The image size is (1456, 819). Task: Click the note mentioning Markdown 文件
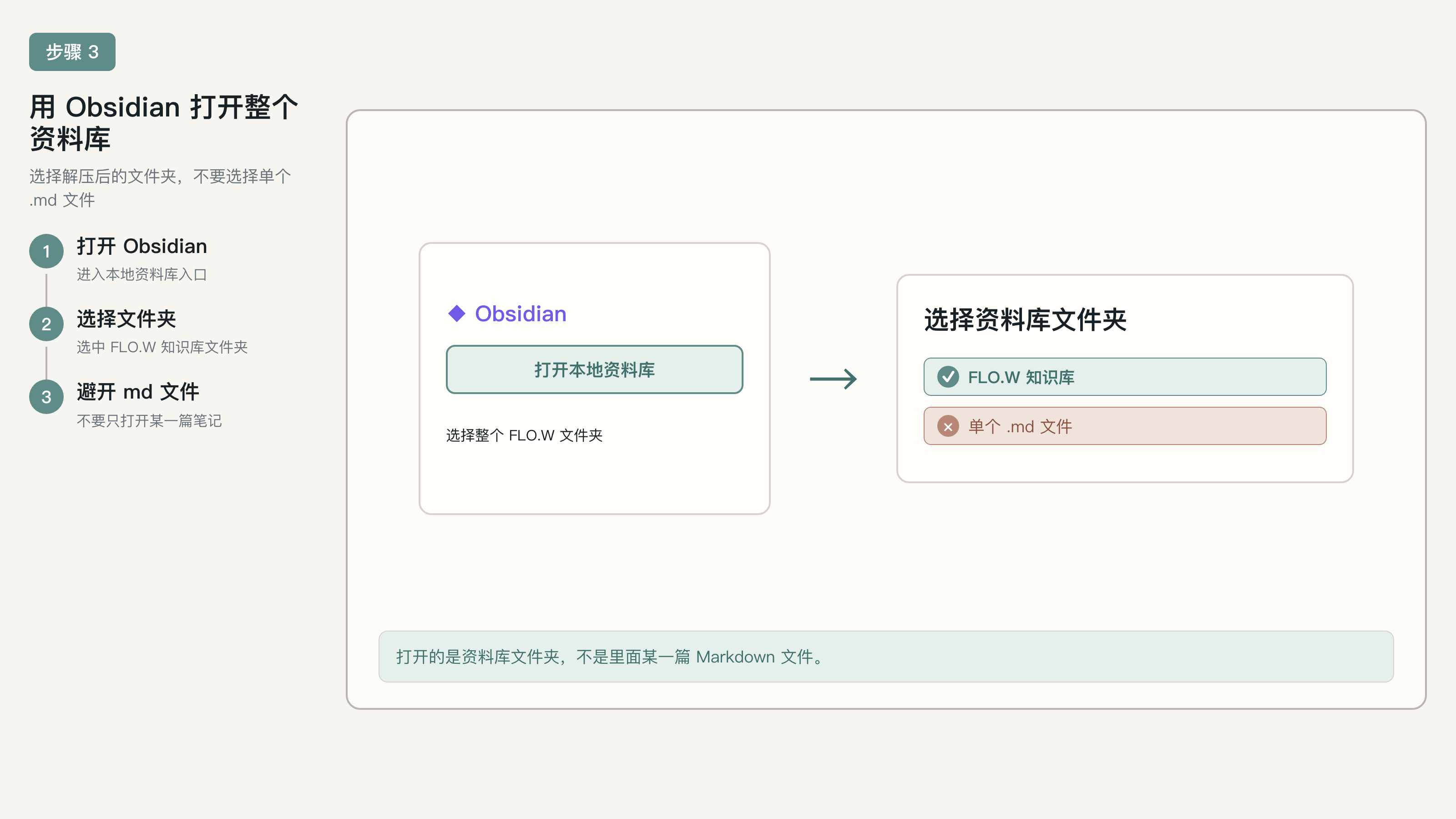coord(886,657)
